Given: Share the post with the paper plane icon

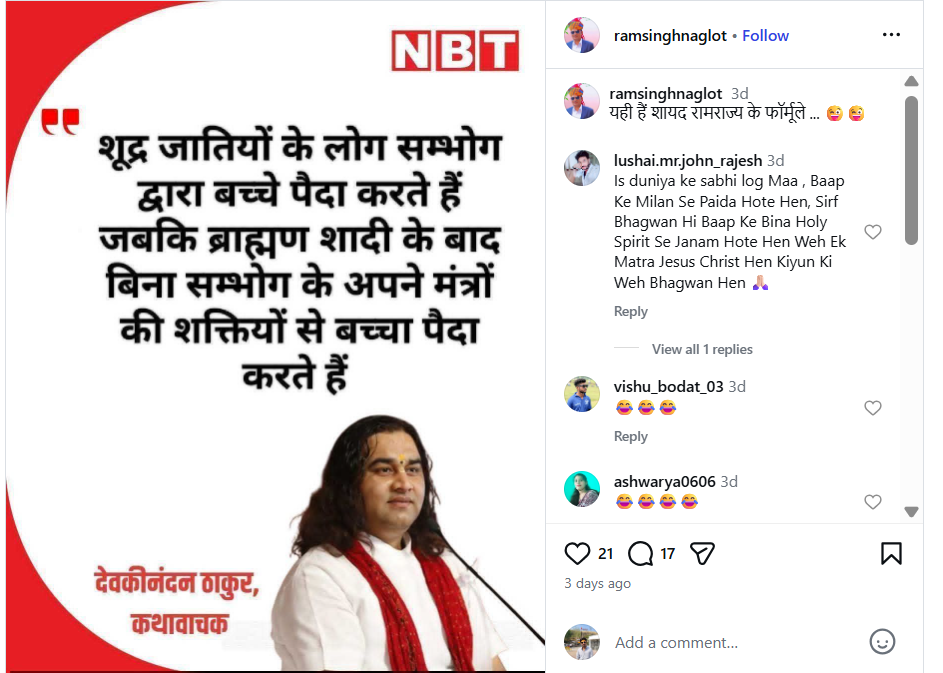Looking at the screenshot, I should (x=702, y=553).
